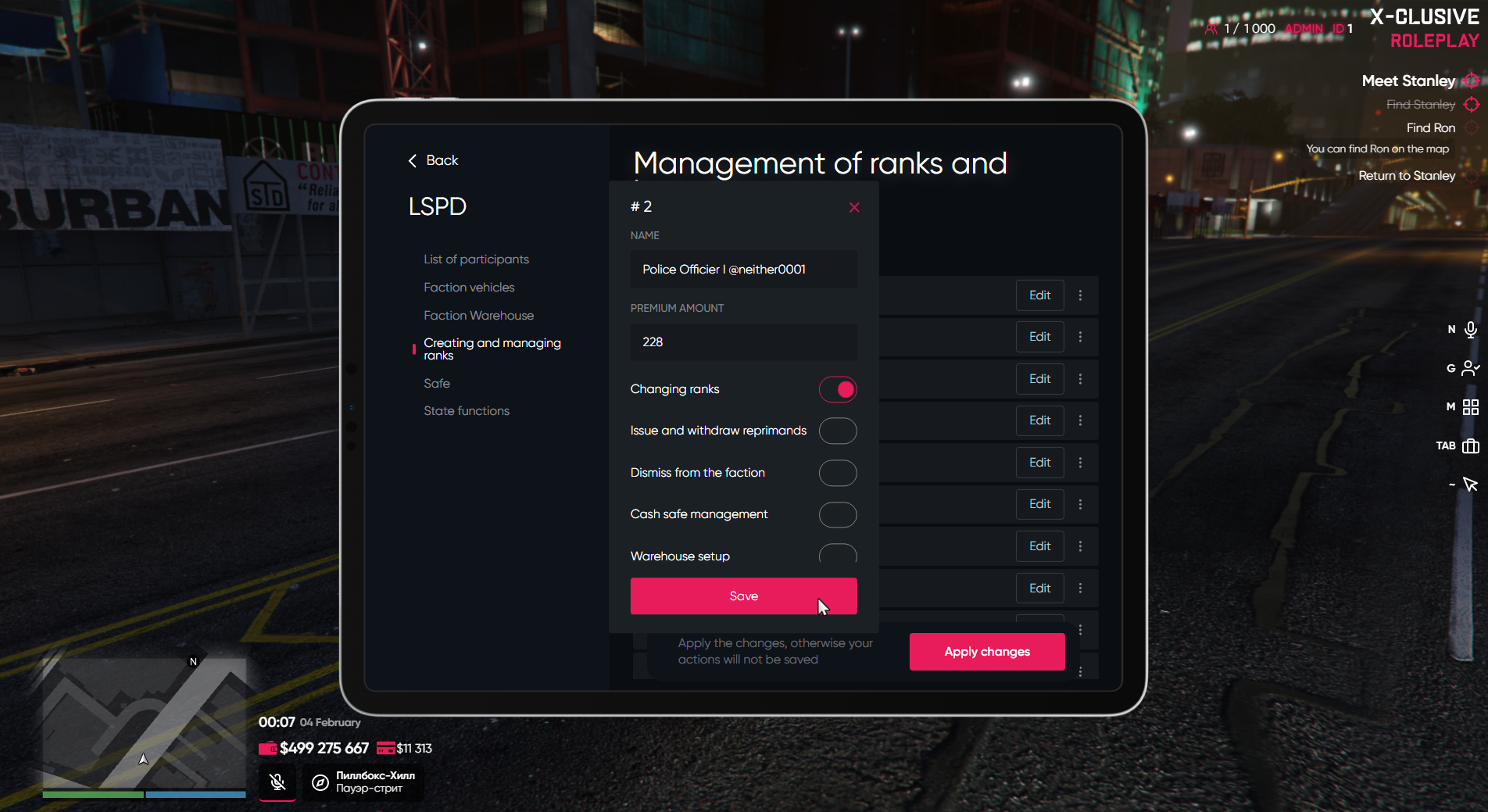Enable the Warehouse setup switch
Image resolution: width=1488 pixels, height=812 pixels.
(838, 553)
